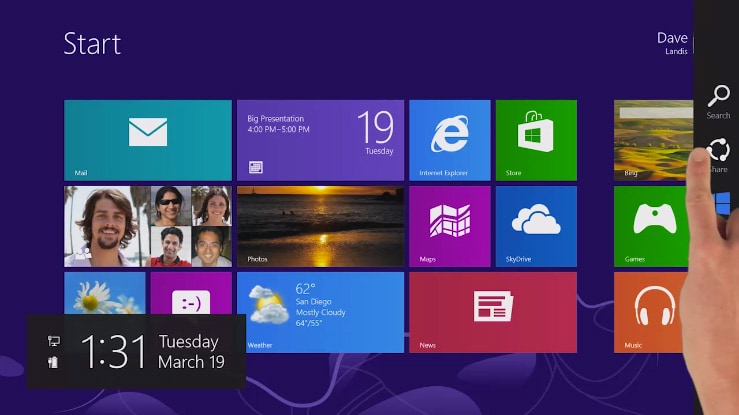
Task: Open the Calendar tile showing Big Presentation
Action: (320, 140)
